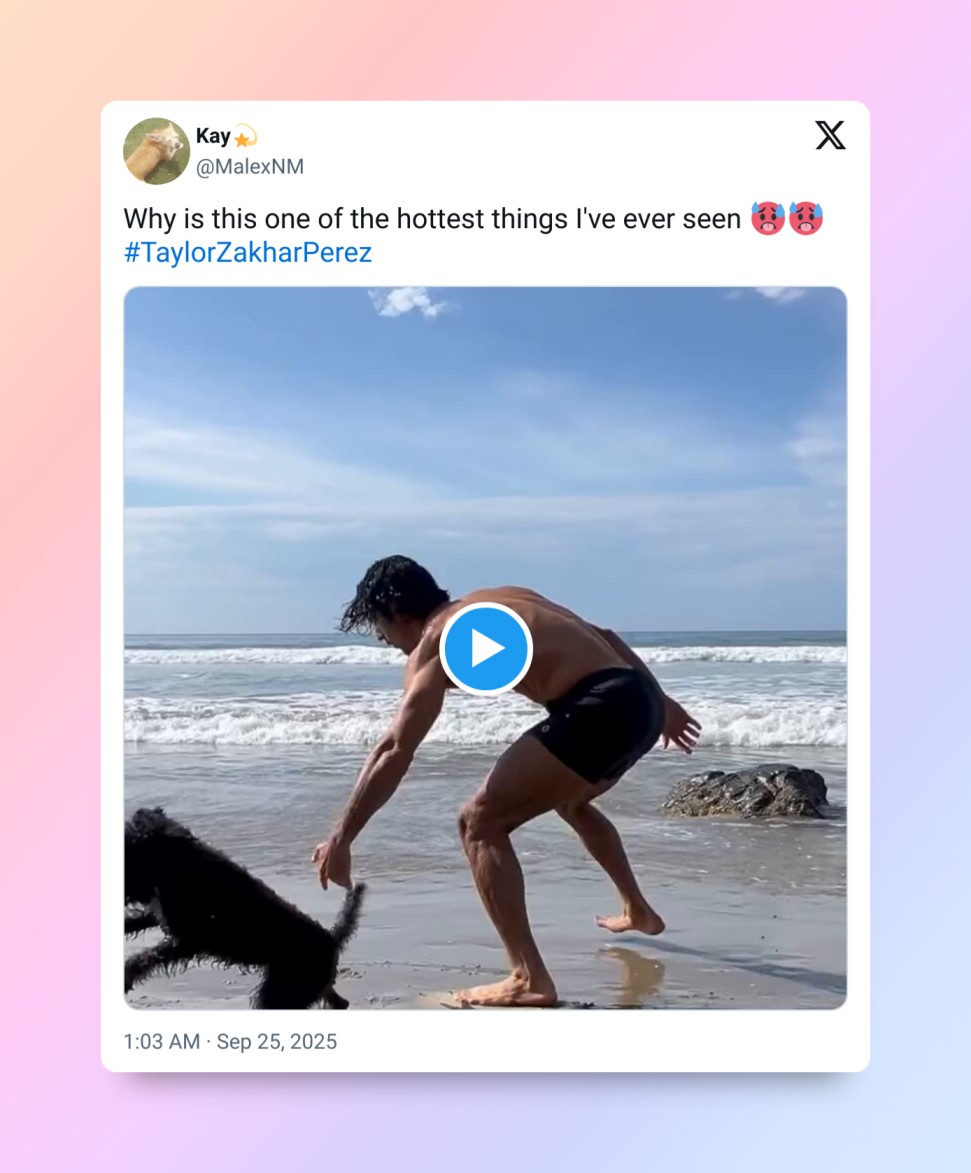Click the Sep 25, 2025 date
971x1173 pixels.
(x=277, y=1041)
